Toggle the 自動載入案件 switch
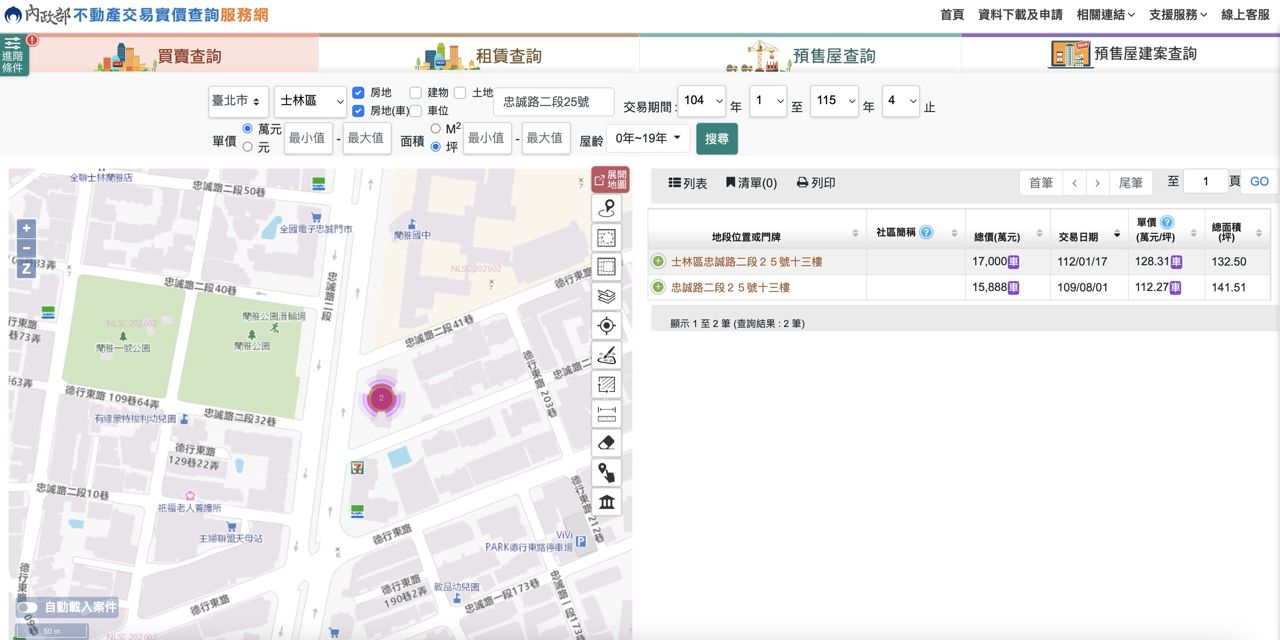The image size is (1280, 640). click(x=28, y=607)
